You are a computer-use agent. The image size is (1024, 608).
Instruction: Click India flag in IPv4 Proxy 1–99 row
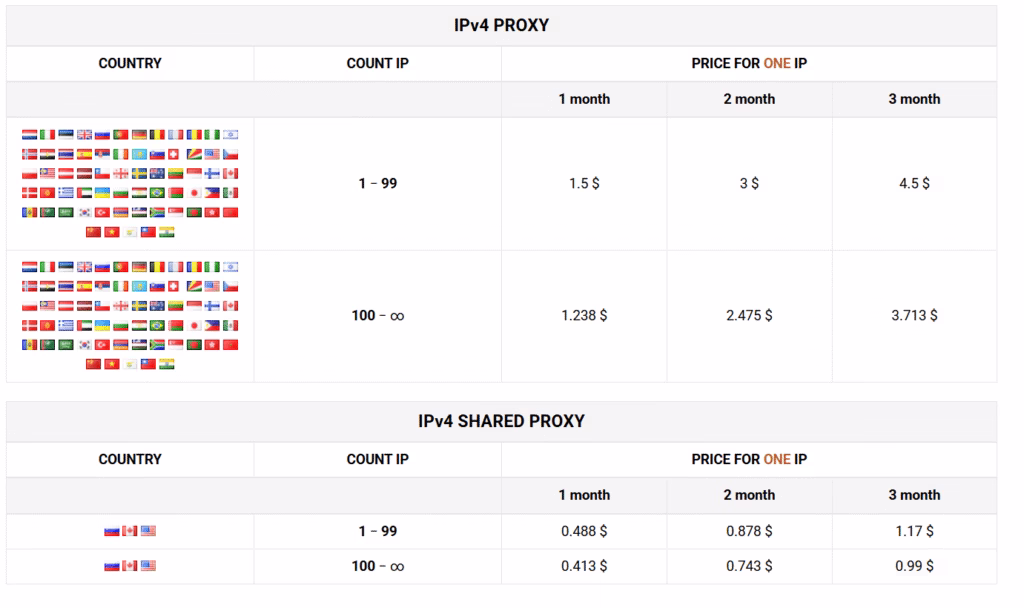pyautogui.click(x=167, y=232)
